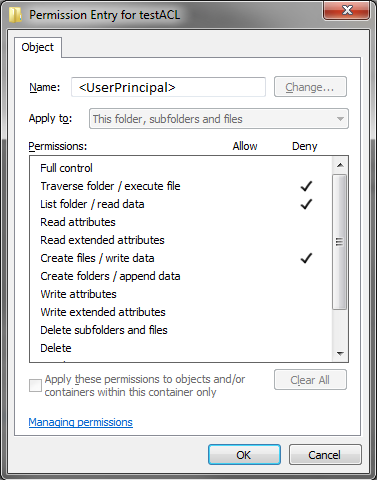
Task: Click scrollbar up arrow in permissions list
Action: 340,165
